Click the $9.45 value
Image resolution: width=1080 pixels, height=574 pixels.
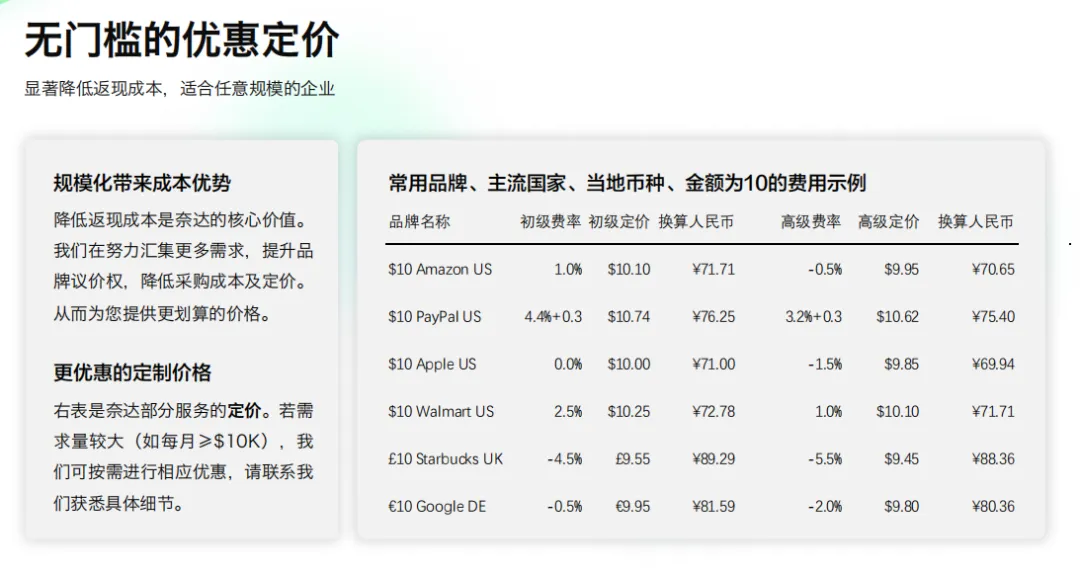point(902,460)
